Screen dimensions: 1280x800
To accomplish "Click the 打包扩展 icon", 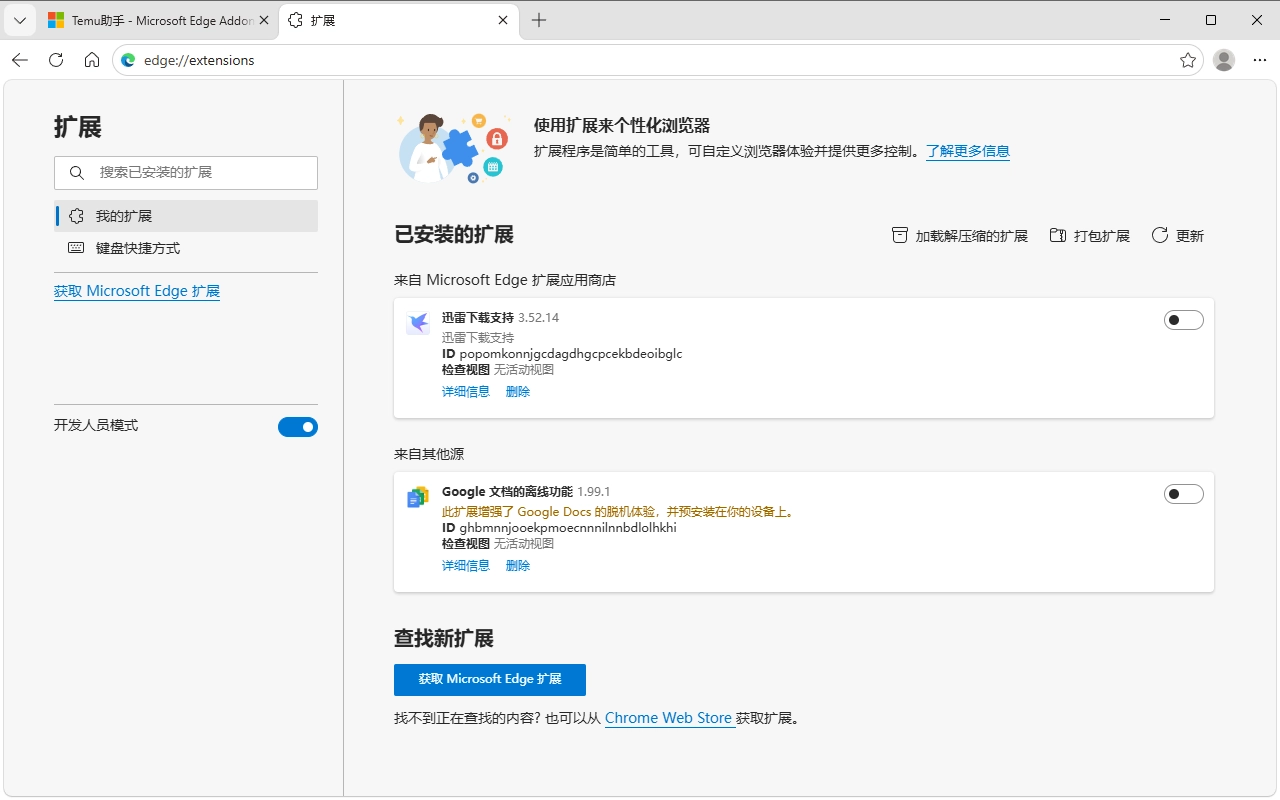I will [x=1057, y=235].
